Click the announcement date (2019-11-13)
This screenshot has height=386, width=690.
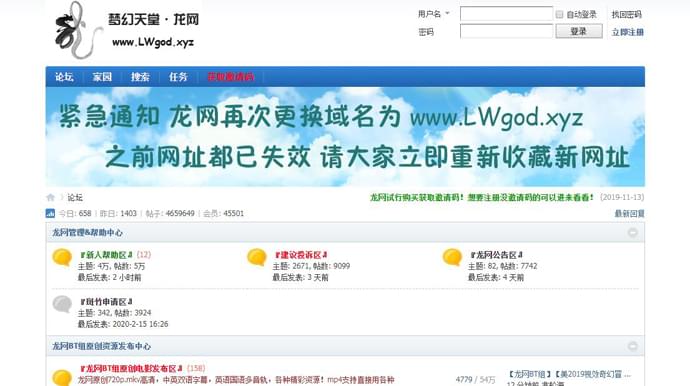point(622,197)
